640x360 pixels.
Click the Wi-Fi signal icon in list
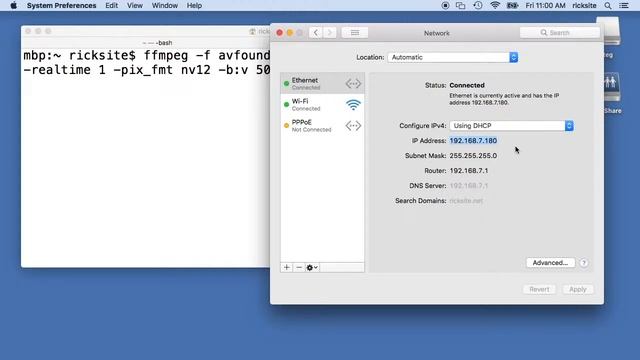[353, 105]
